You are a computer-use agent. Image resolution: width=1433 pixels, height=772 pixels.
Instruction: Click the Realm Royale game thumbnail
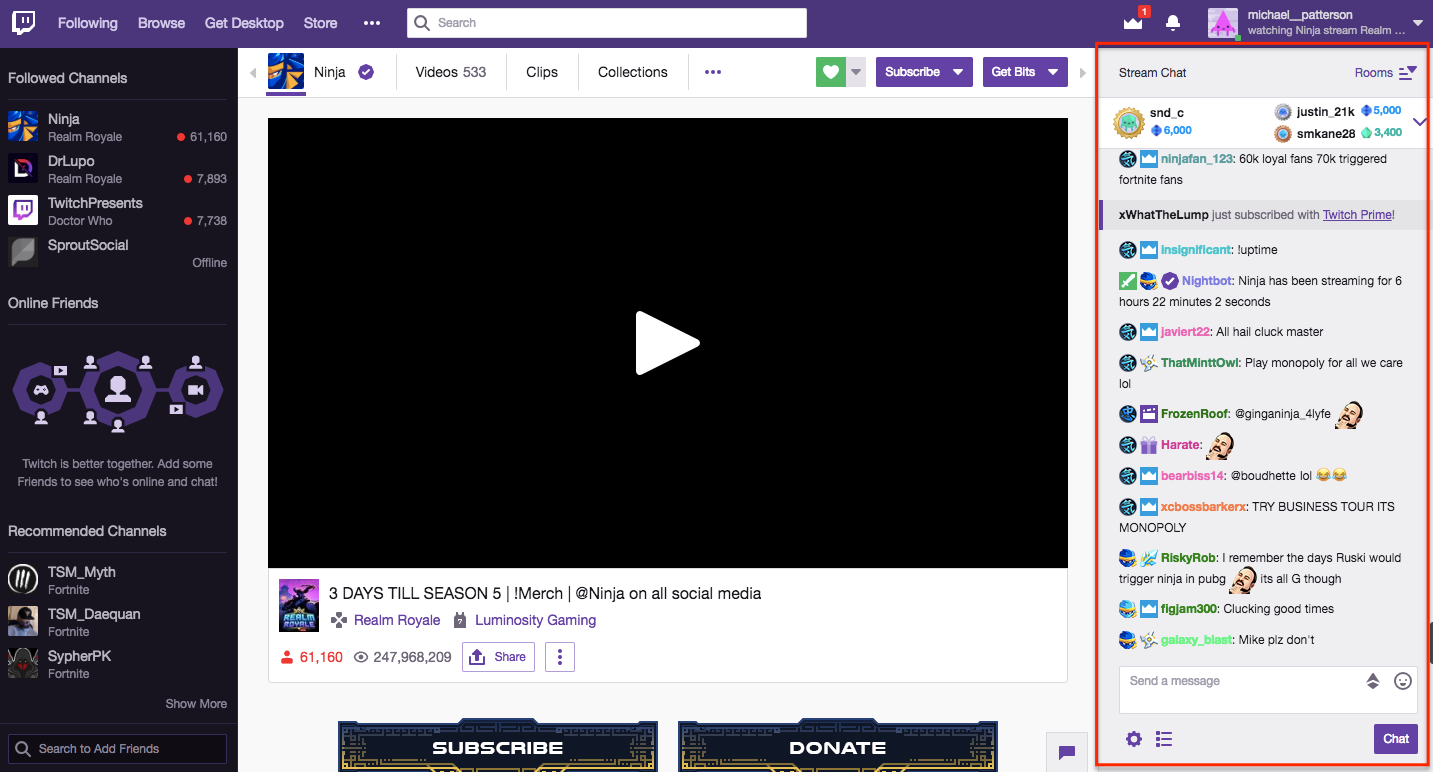click(299, 605)
